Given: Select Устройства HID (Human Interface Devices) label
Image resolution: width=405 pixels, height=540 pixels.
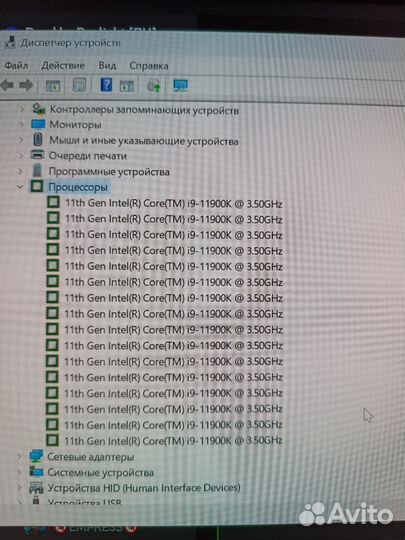Looking at the screenshot, I should (144, 488).
